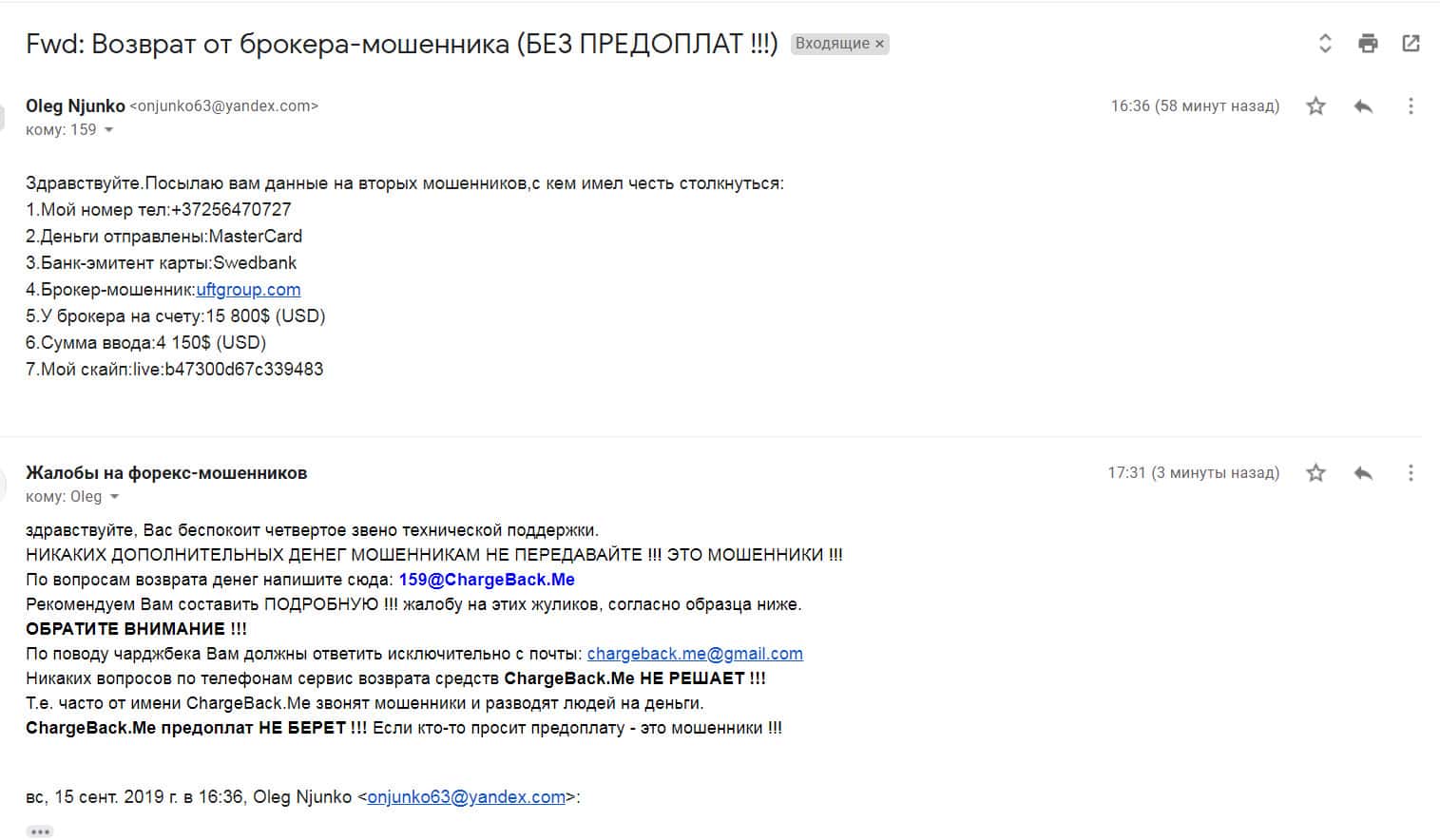The width and height of the screenshot is (1440, 840).
Task: Open the conversation in a new window
Action: click(x=1411, y=43)
